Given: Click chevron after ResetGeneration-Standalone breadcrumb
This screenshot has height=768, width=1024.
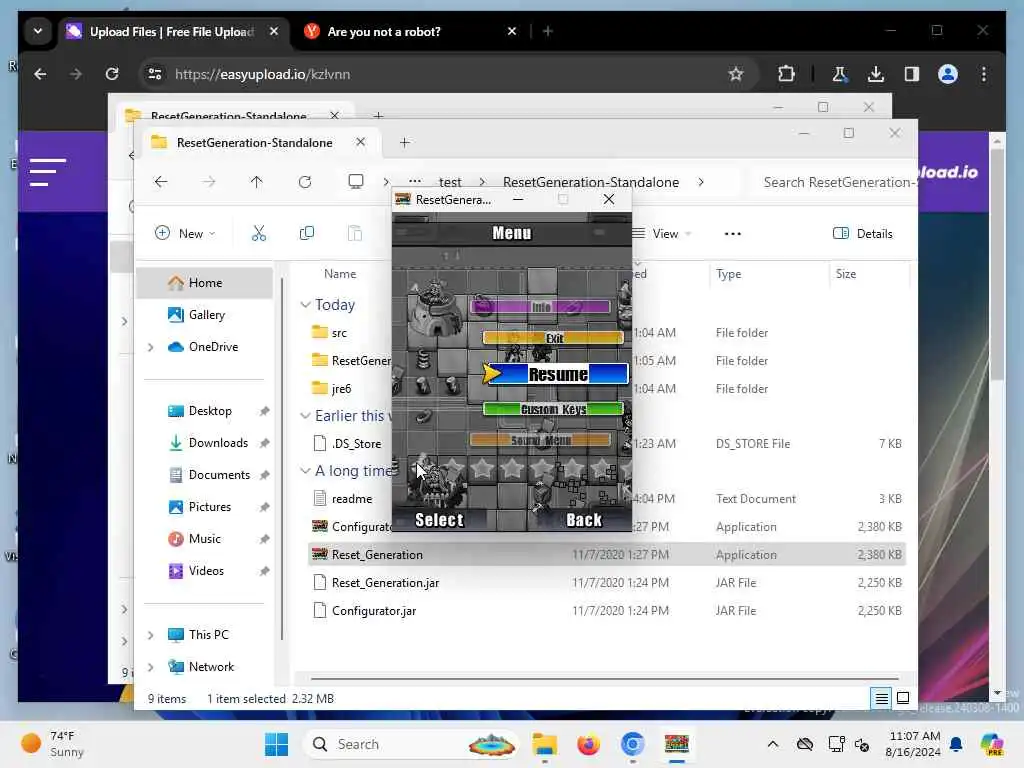Looking at the screenshot, I should (x=701, y=182).
